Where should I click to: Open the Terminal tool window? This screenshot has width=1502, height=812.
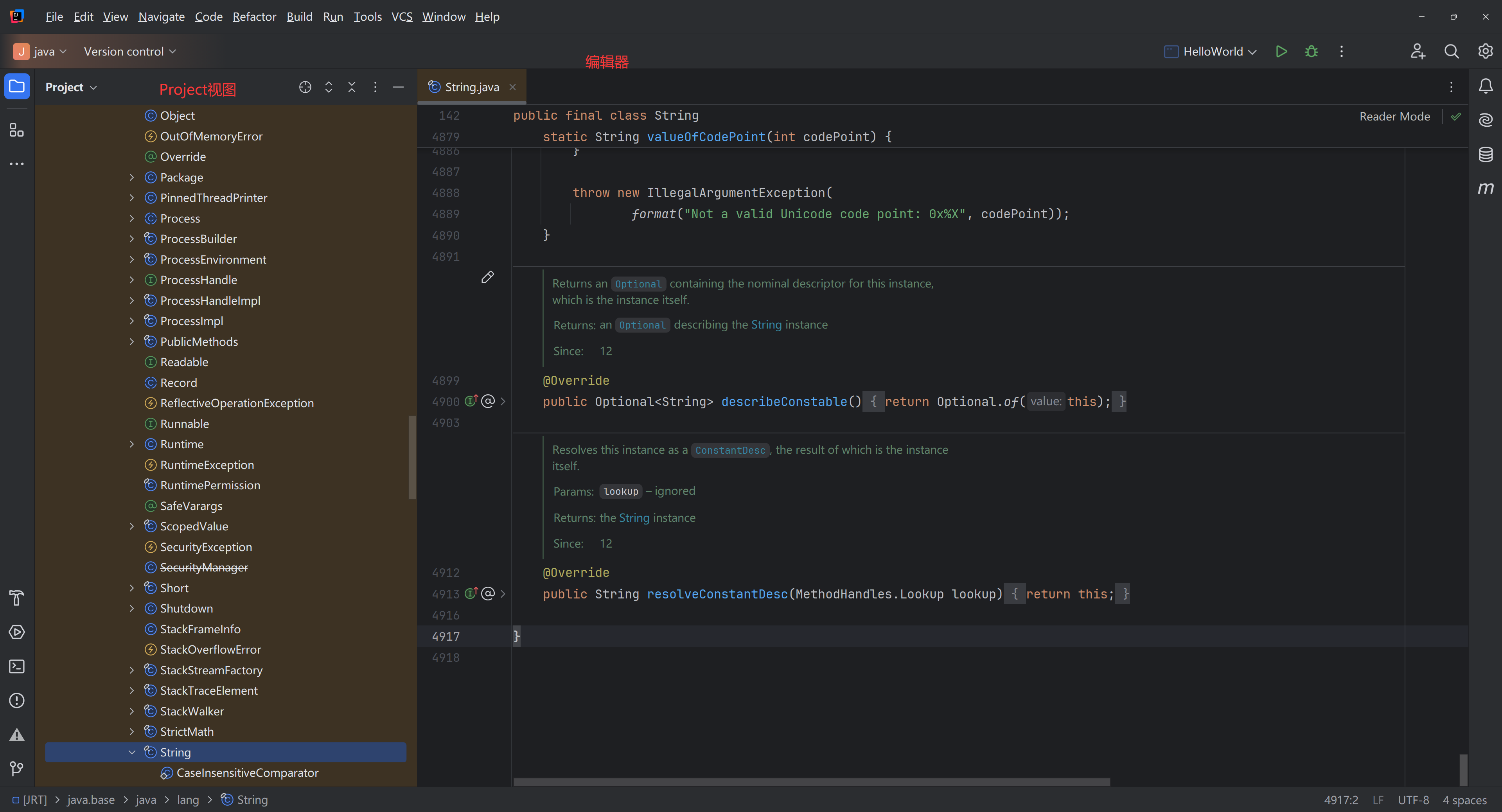[17, 666]
